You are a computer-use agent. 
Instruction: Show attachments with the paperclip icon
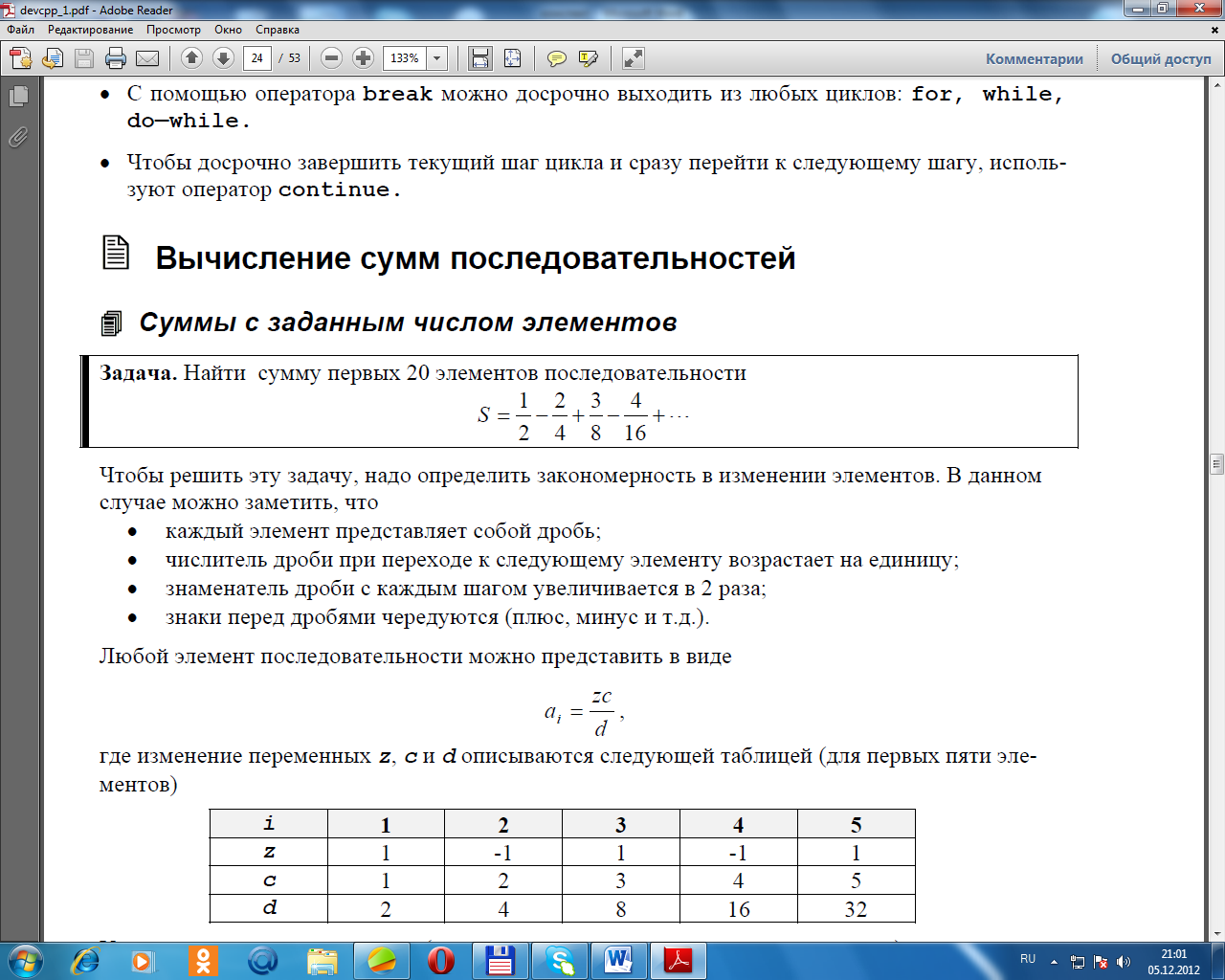click(18, 138)
